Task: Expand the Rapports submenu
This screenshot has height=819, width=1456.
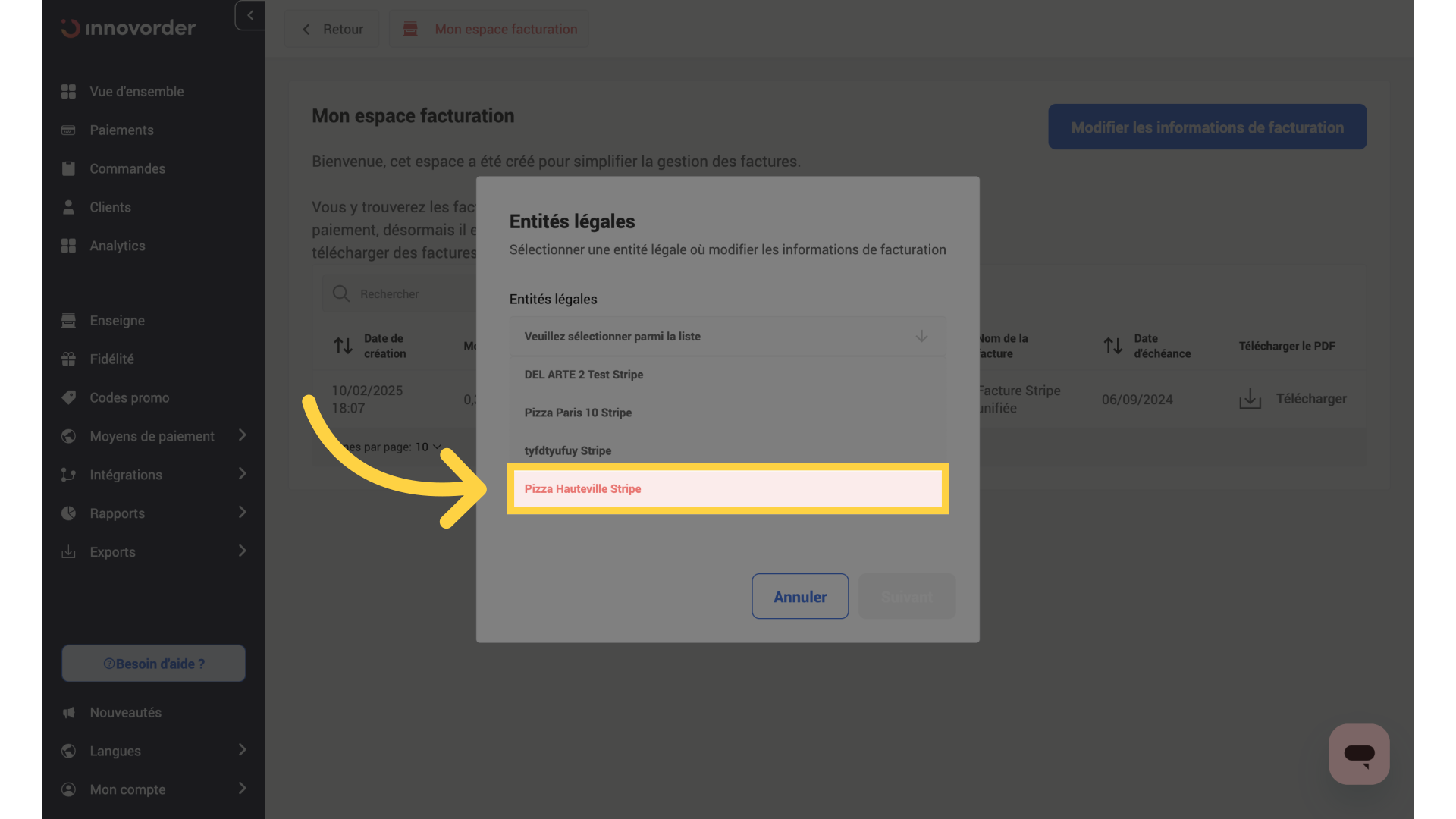Action: coord(242,513)
